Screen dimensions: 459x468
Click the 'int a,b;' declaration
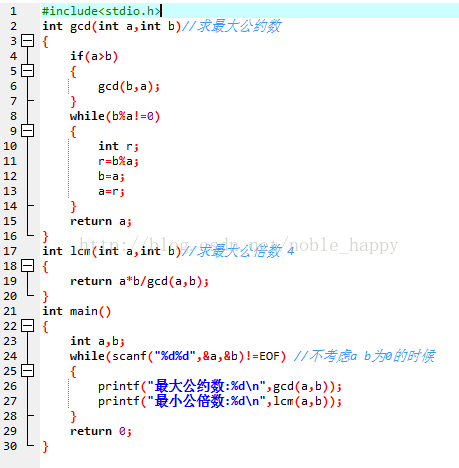tap(97, 341)
